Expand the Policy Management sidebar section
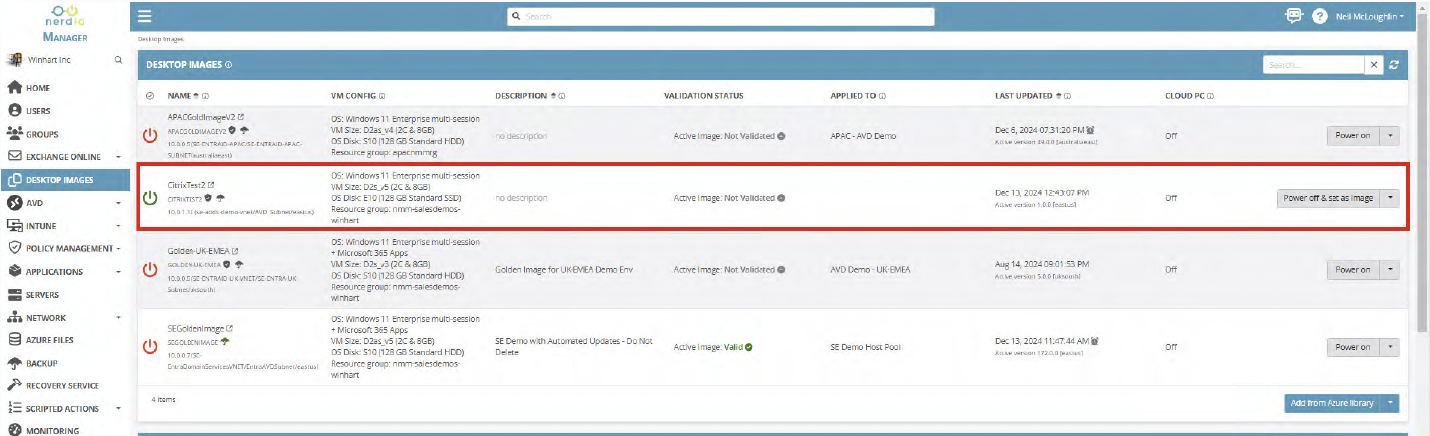The image size is (1430, 436). point(118,248)
